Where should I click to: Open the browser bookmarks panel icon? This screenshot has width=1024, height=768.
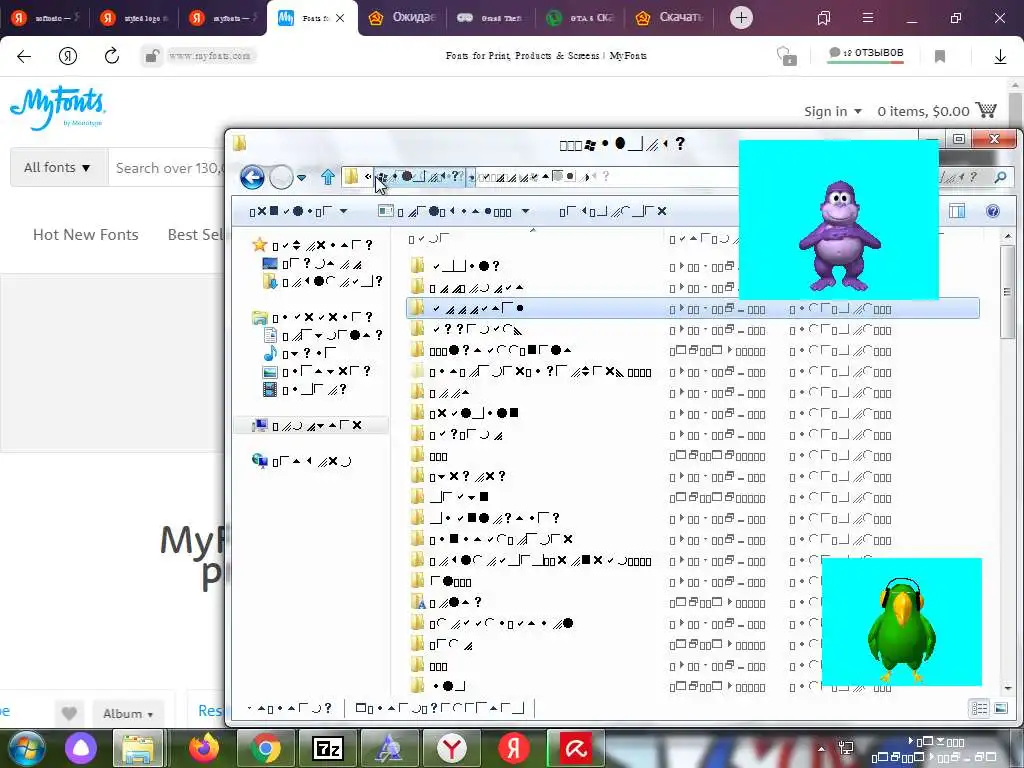824,18
